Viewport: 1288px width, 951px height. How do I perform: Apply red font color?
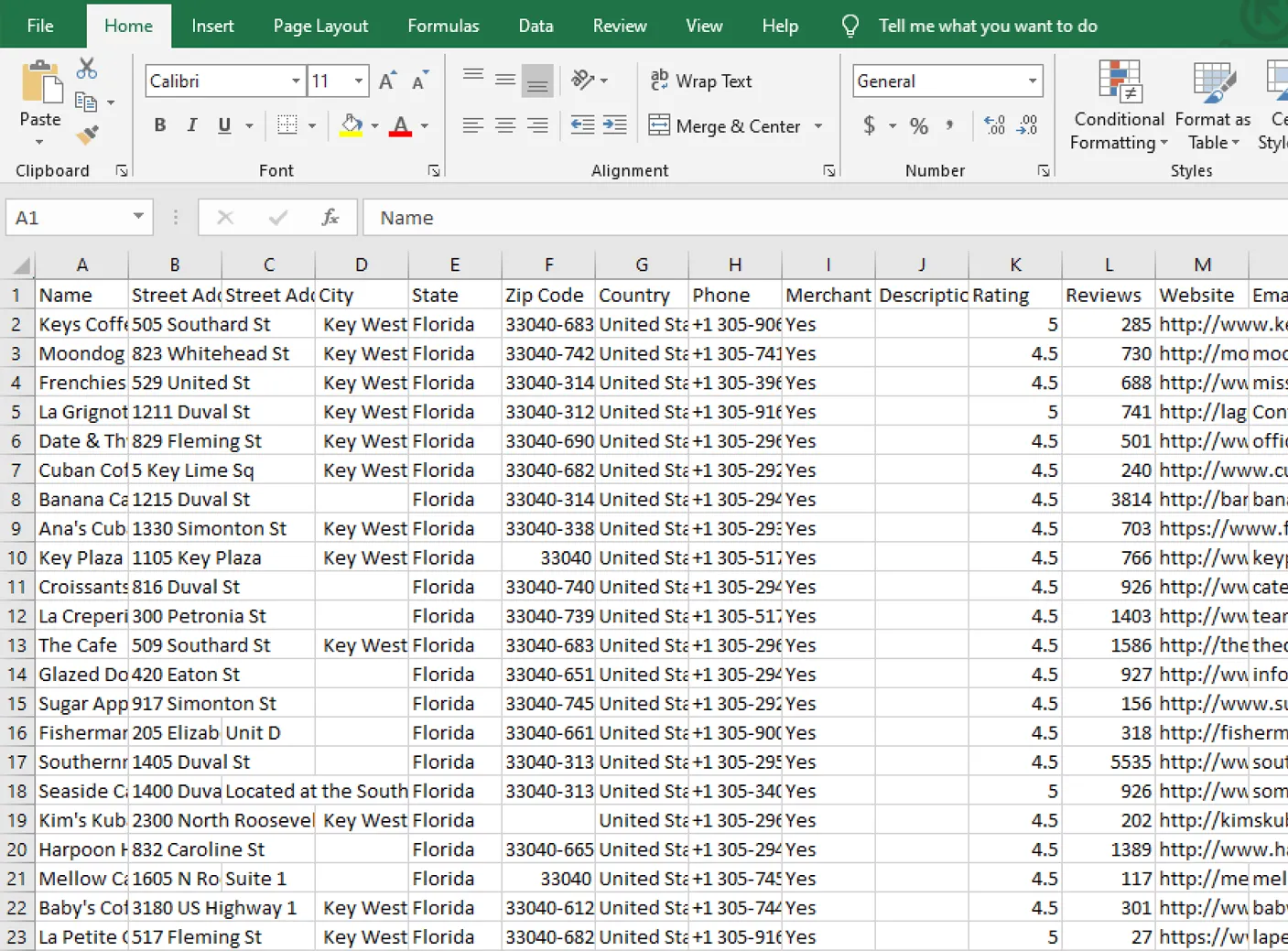[400, 125]
